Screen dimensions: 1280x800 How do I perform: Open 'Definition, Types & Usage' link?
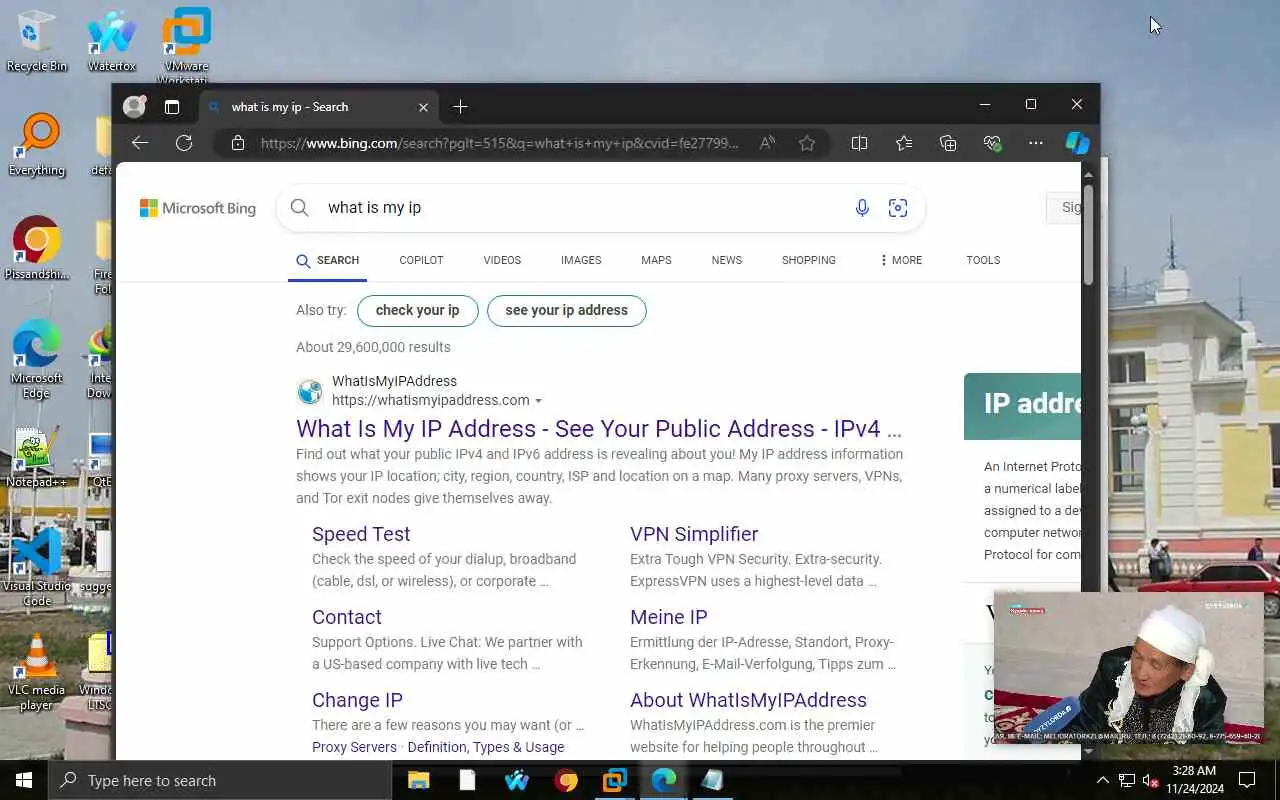(x=486, y=747)
